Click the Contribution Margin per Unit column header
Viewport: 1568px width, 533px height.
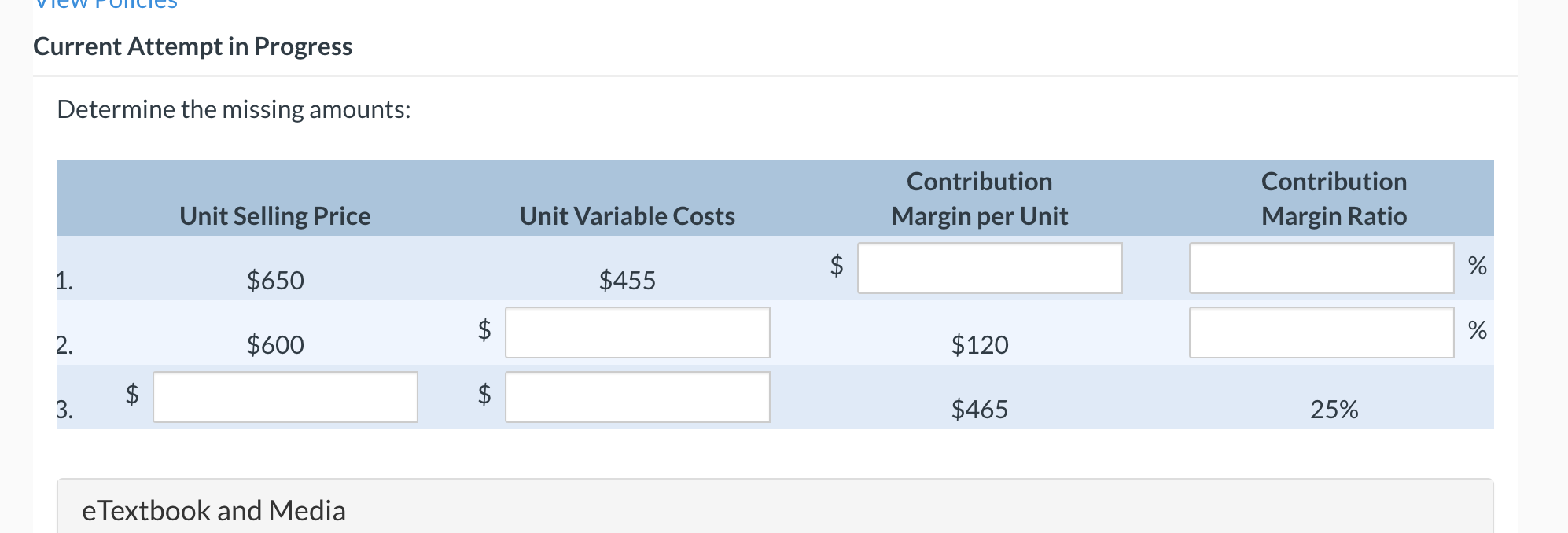980,198
